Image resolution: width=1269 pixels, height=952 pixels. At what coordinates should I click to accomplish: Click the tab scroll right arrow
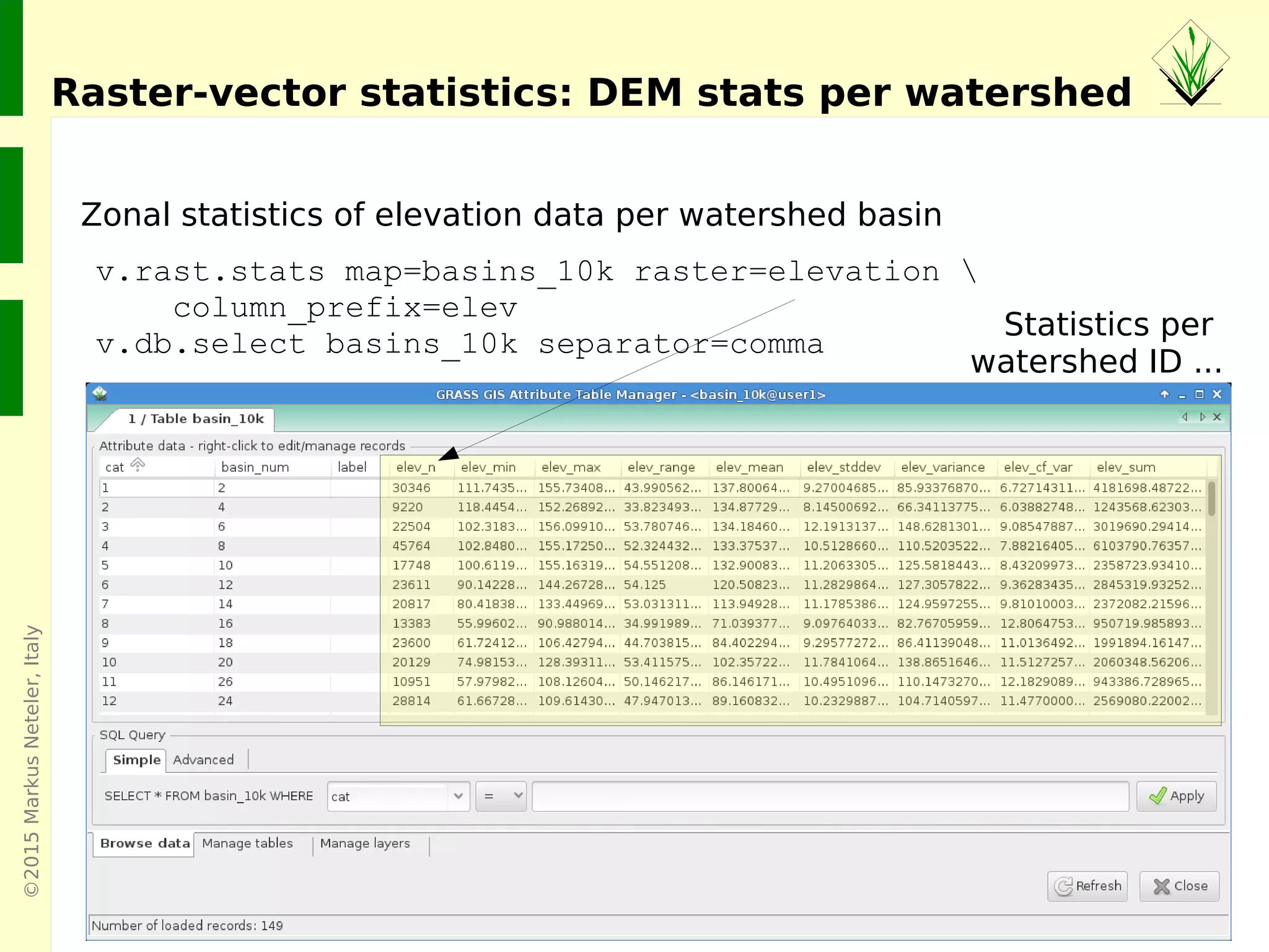point(1202,417)
